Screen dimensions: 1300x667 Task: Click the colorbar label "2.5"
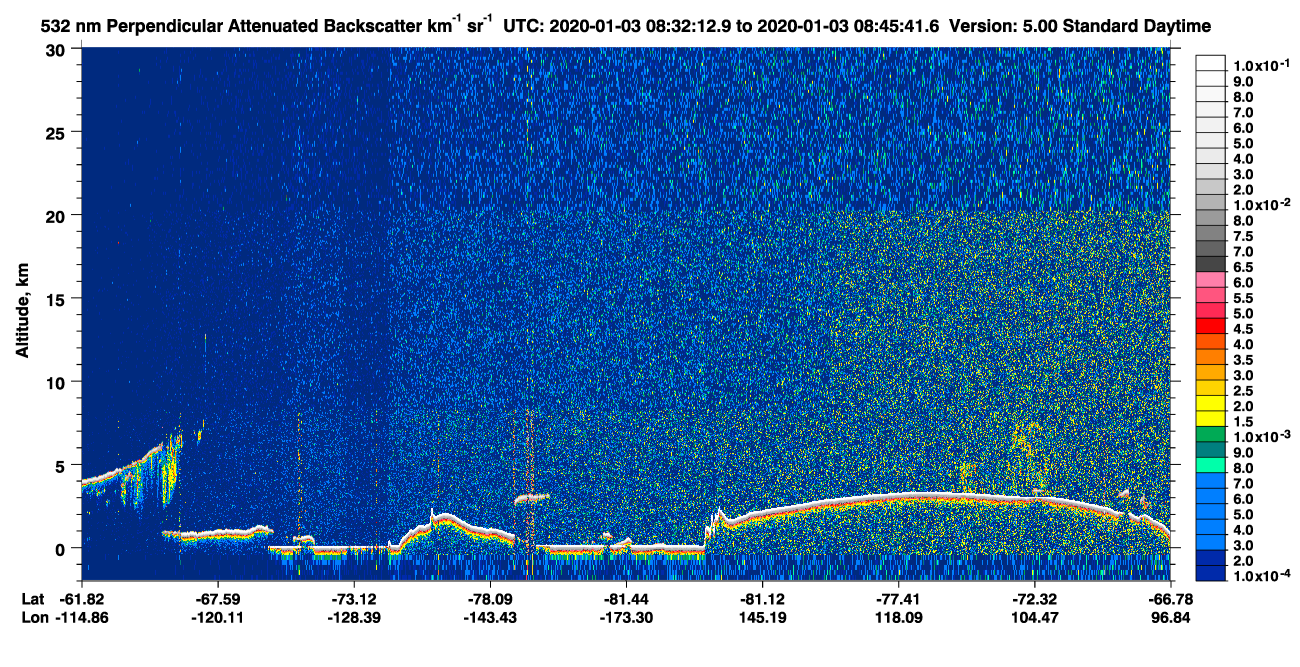pos(1245,392)
